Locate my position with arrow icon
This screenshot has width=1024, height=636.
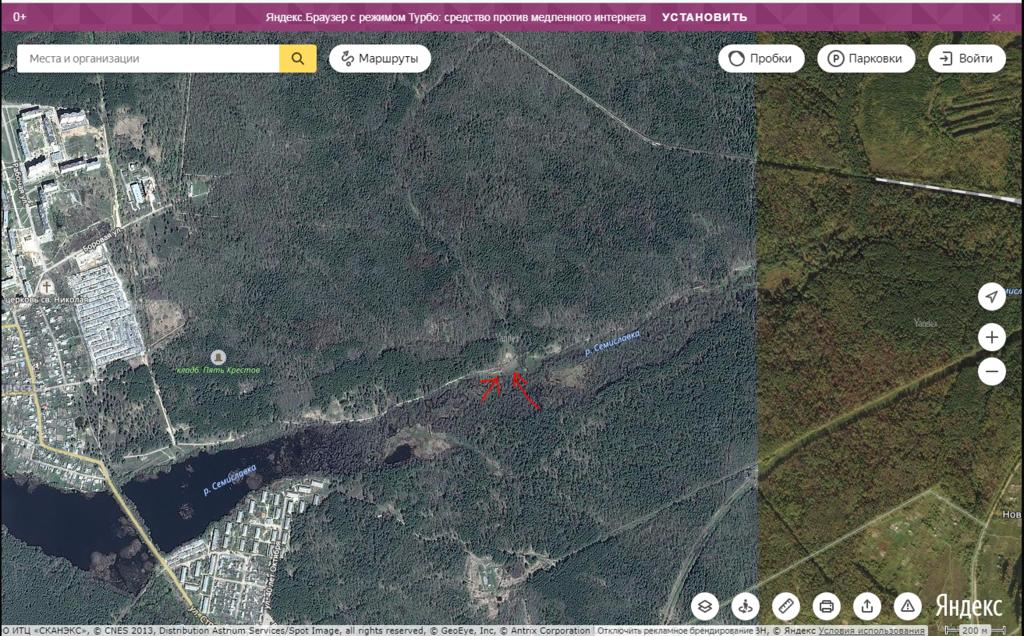tap(991, 297)
